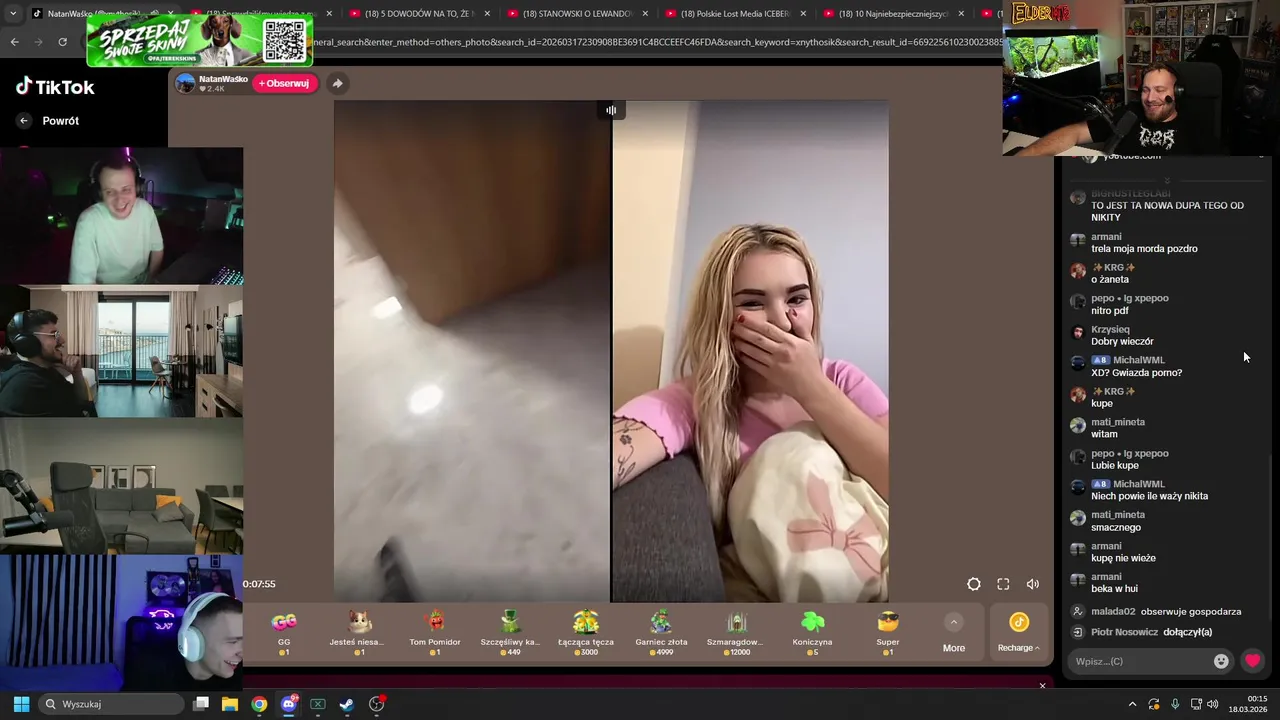Click chat message 'XD? Gwiazda porno?'
Image resolution: width=1280 pixels, height=720 pixels.
pos(1136,372)
